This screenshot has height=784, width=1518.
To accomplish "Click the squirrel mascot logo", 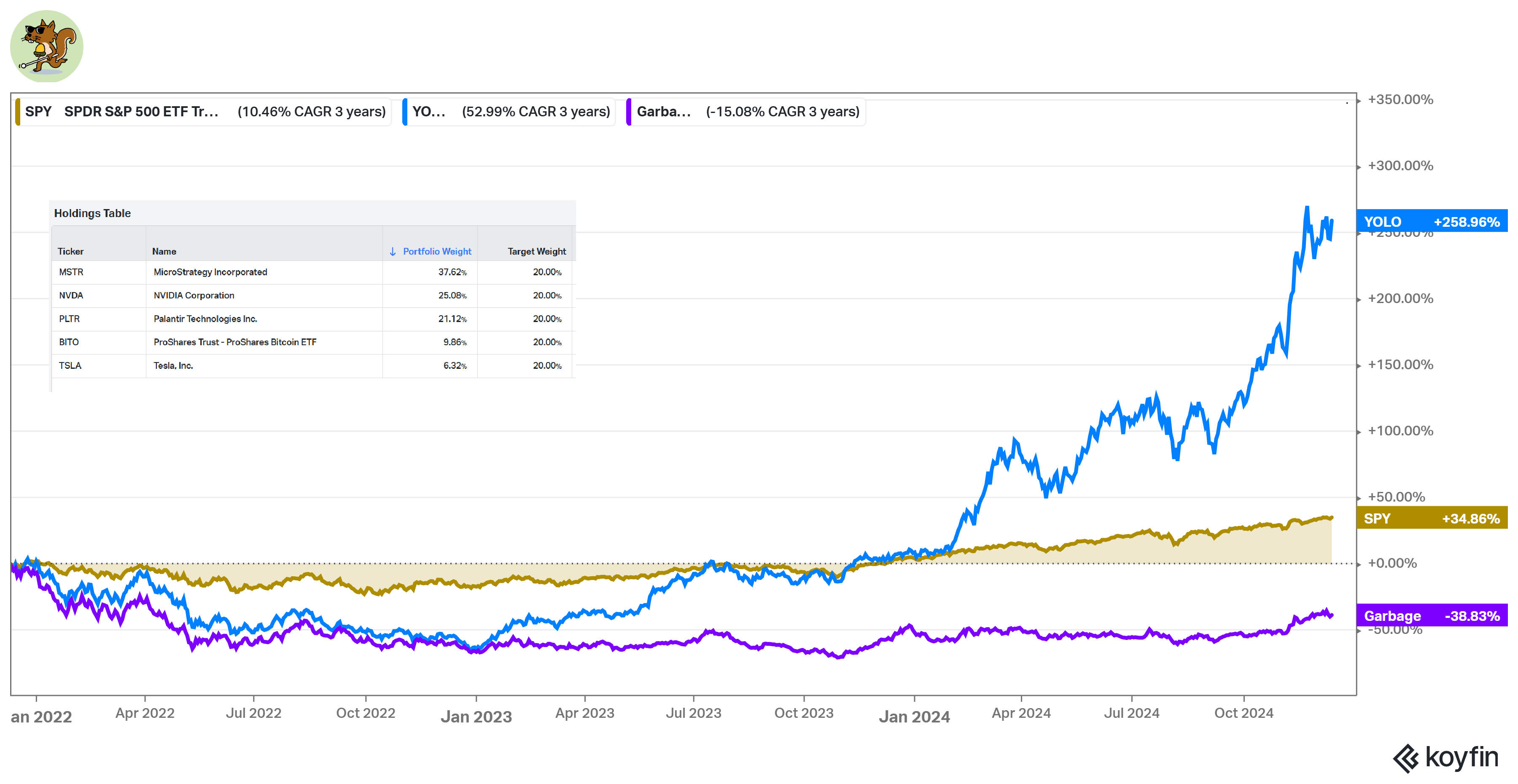I will click(x=46, y=46).
